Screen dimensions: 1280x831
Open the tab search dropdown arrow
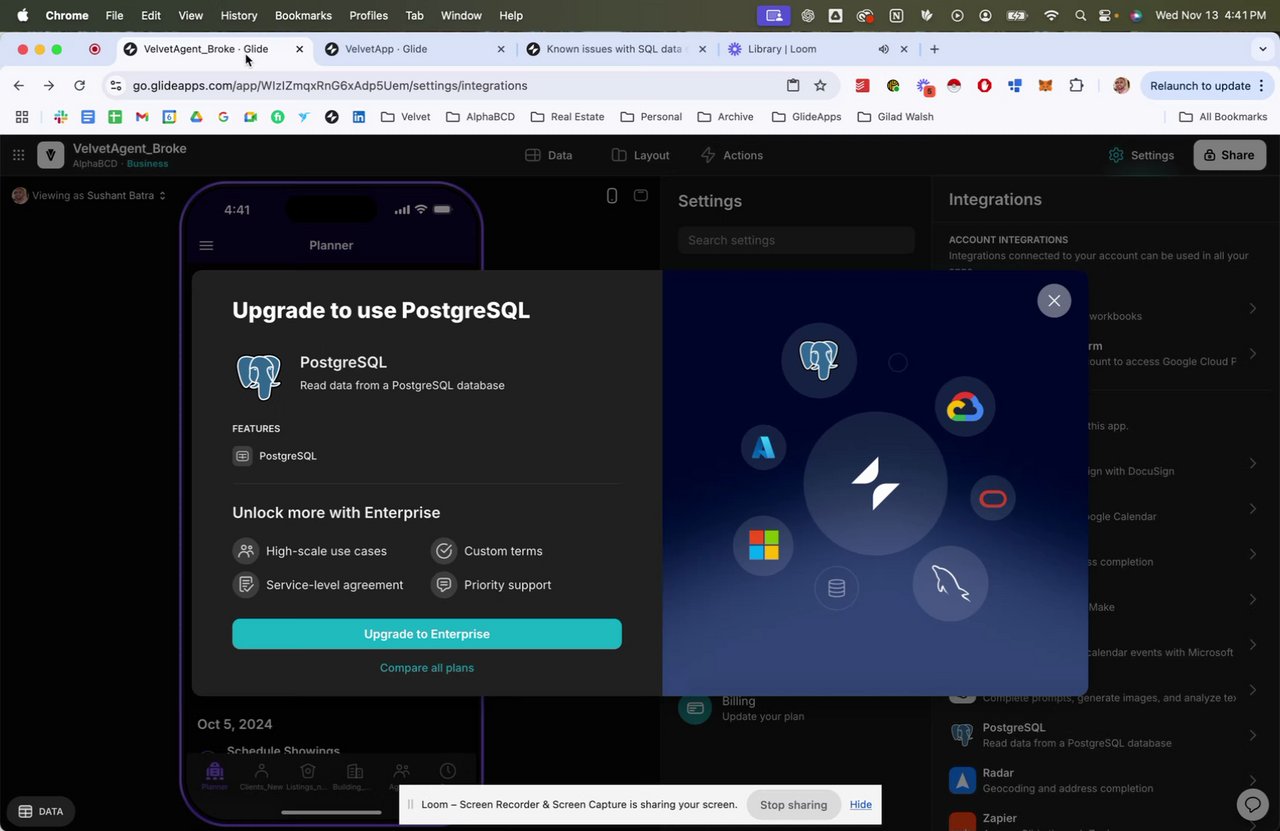point(1263,49)
